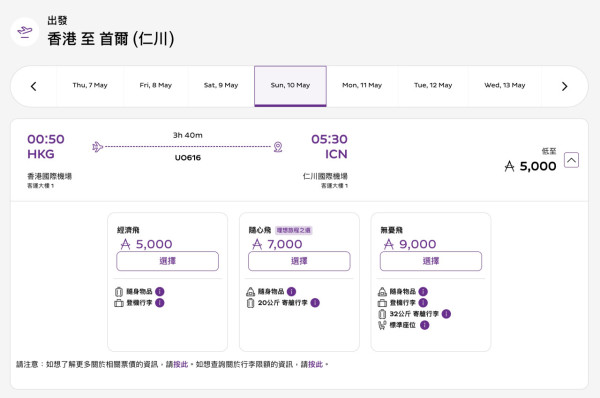
Task: Click the HKG airport code
Action: point(41,154)
